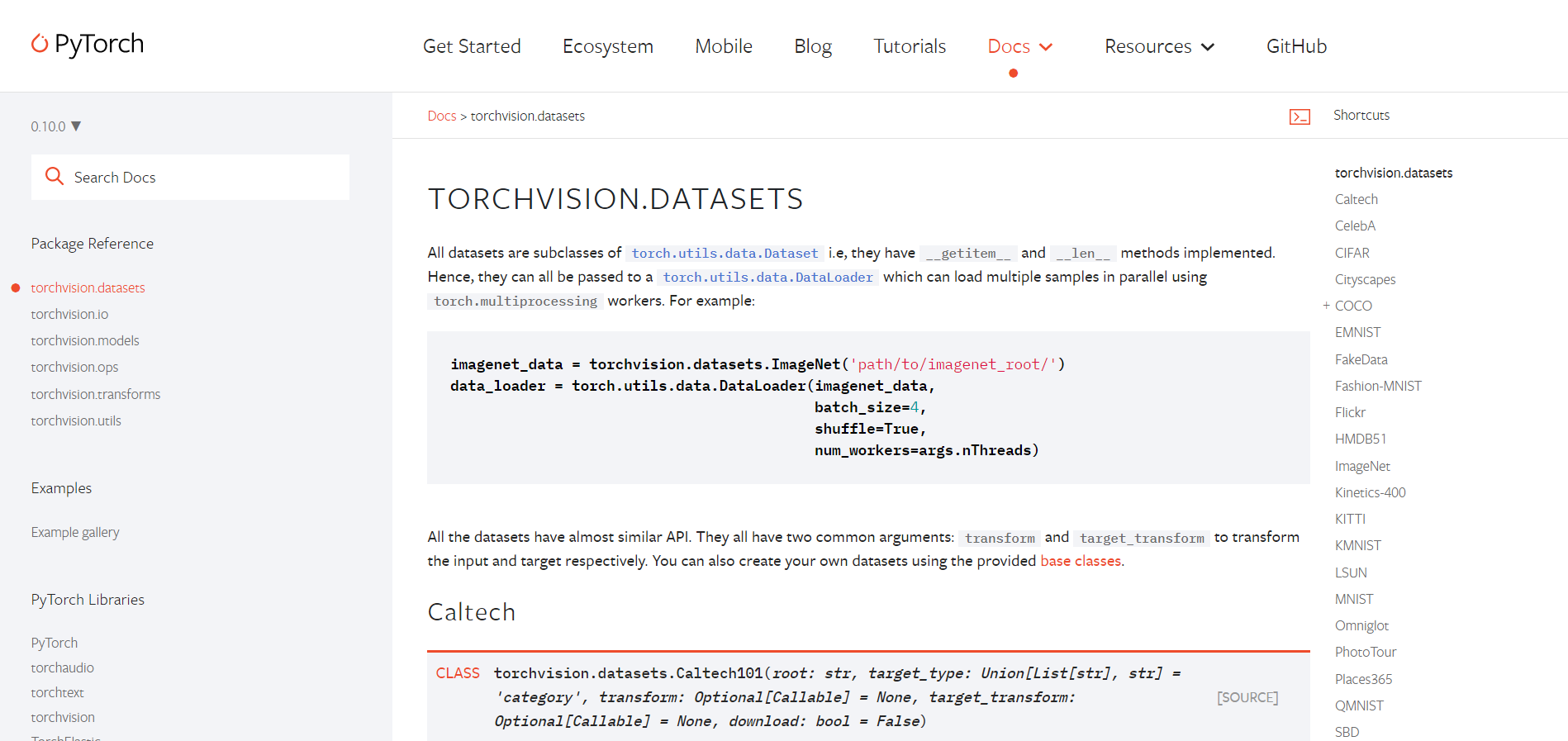Jump to QMNIST section
Viewport: 1568px width, 741px height.
(1359, 705)
